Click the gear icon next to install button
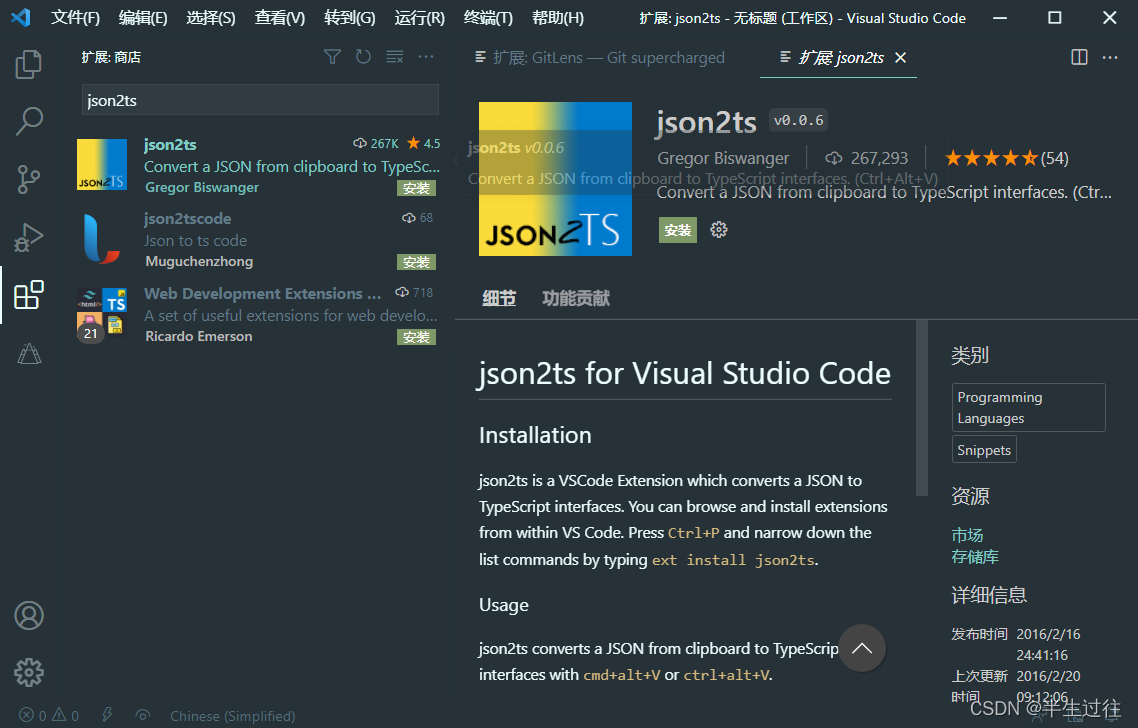Viewport: 1138px width, 728px height. 719,230
